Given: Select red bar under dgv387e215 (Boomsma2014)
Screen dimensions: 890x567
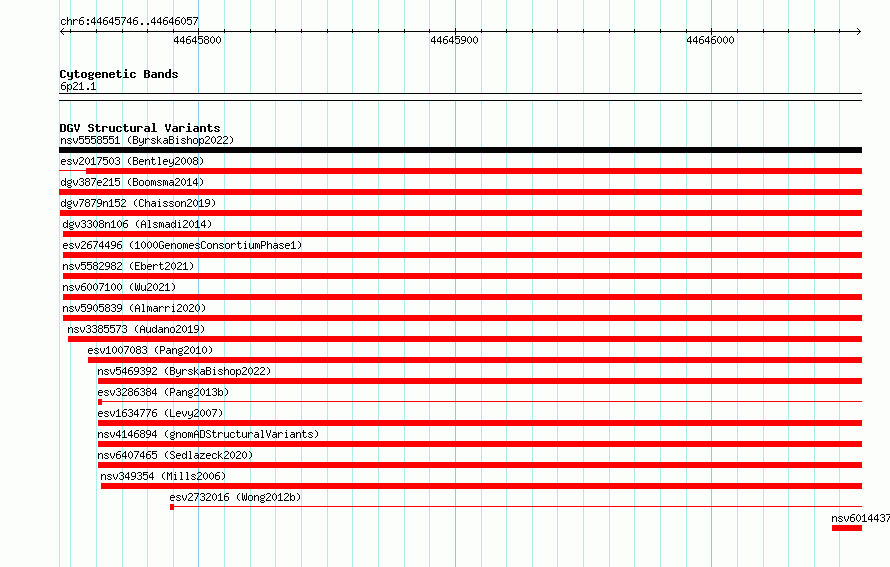Looking at the screenshot, I should point(460,192).
